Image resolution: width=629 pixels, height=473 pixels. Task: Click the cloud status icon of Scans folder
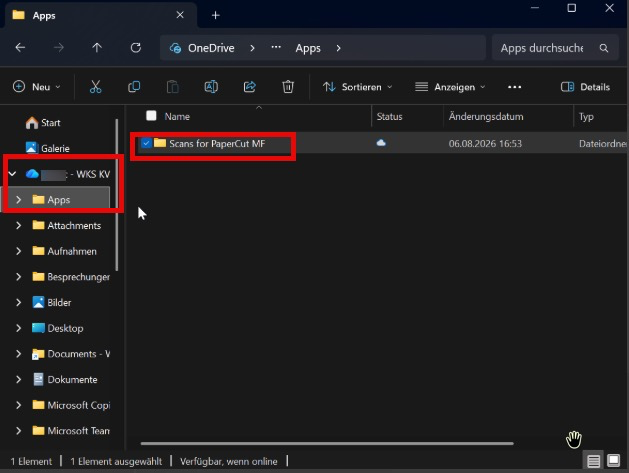[x=381, y=143]
